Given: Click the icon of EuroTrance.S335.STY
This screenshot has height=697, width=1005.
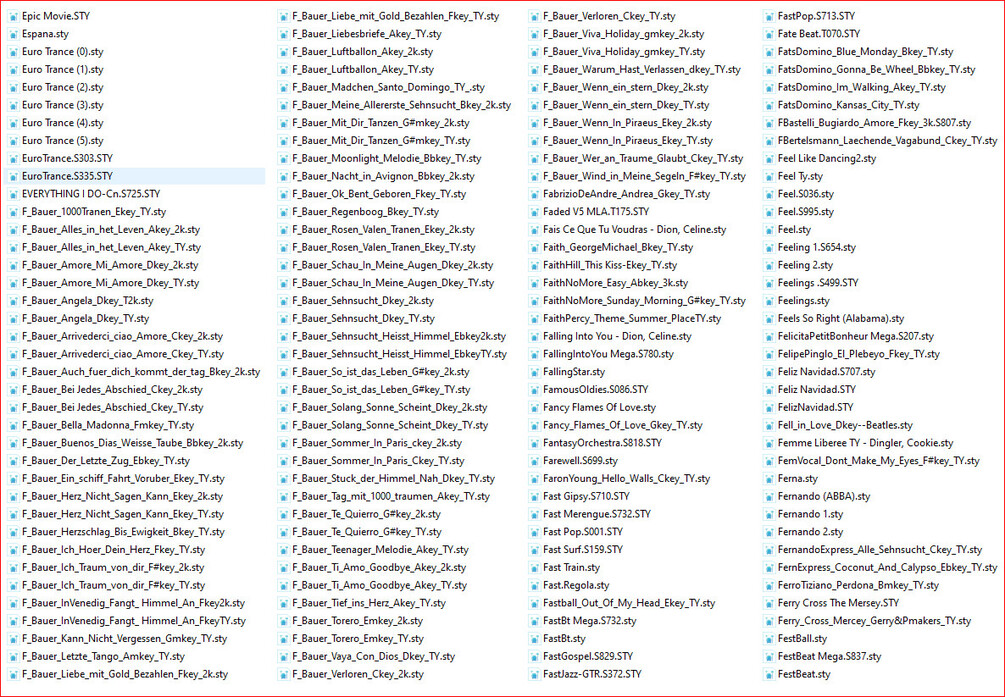Looking at the screenshot, I should 13,176.
